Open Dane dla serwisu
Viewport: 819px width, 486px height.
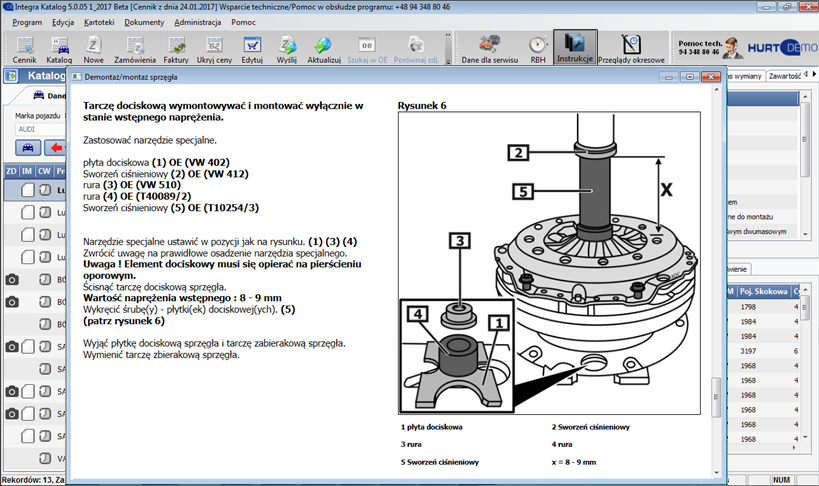489,49
